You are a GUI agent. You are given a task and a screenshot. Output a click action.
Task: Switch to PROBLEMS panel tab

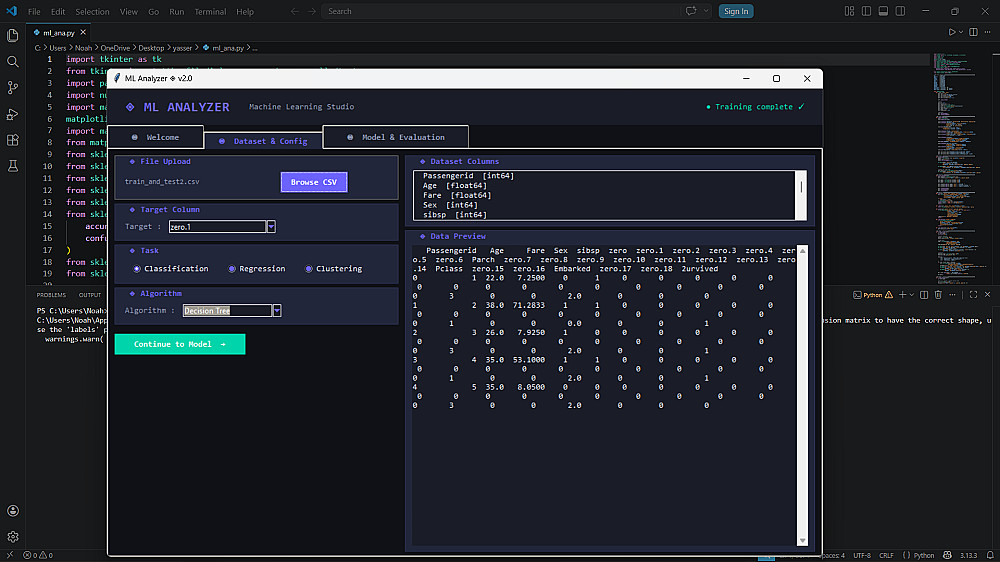pos(51,295)
